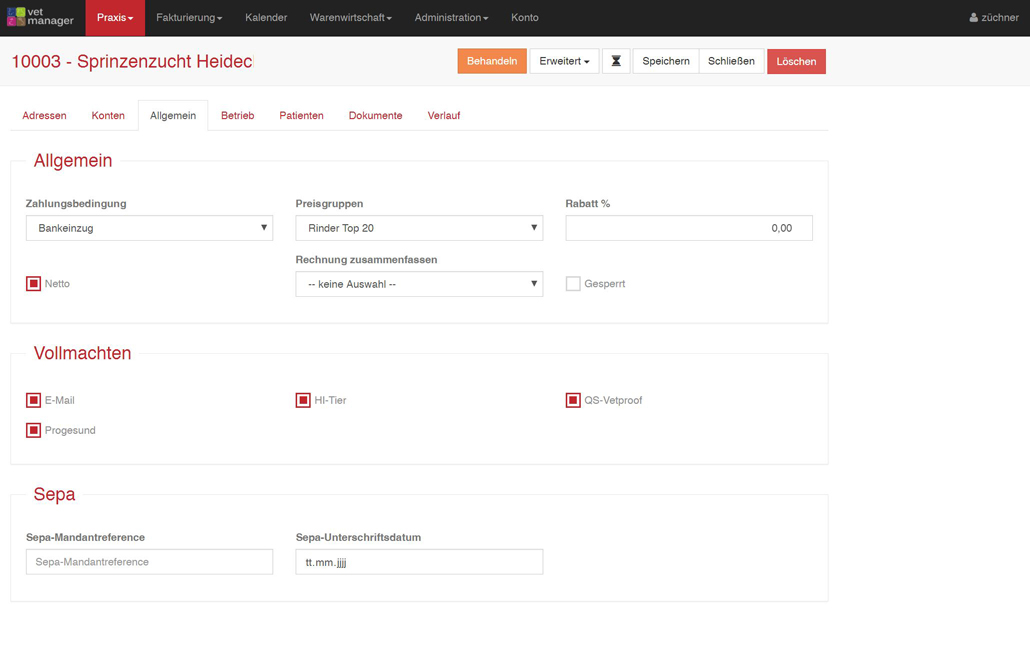Click the red Löschen button
Screen dimensions: 1030x666
coord(796,61)
